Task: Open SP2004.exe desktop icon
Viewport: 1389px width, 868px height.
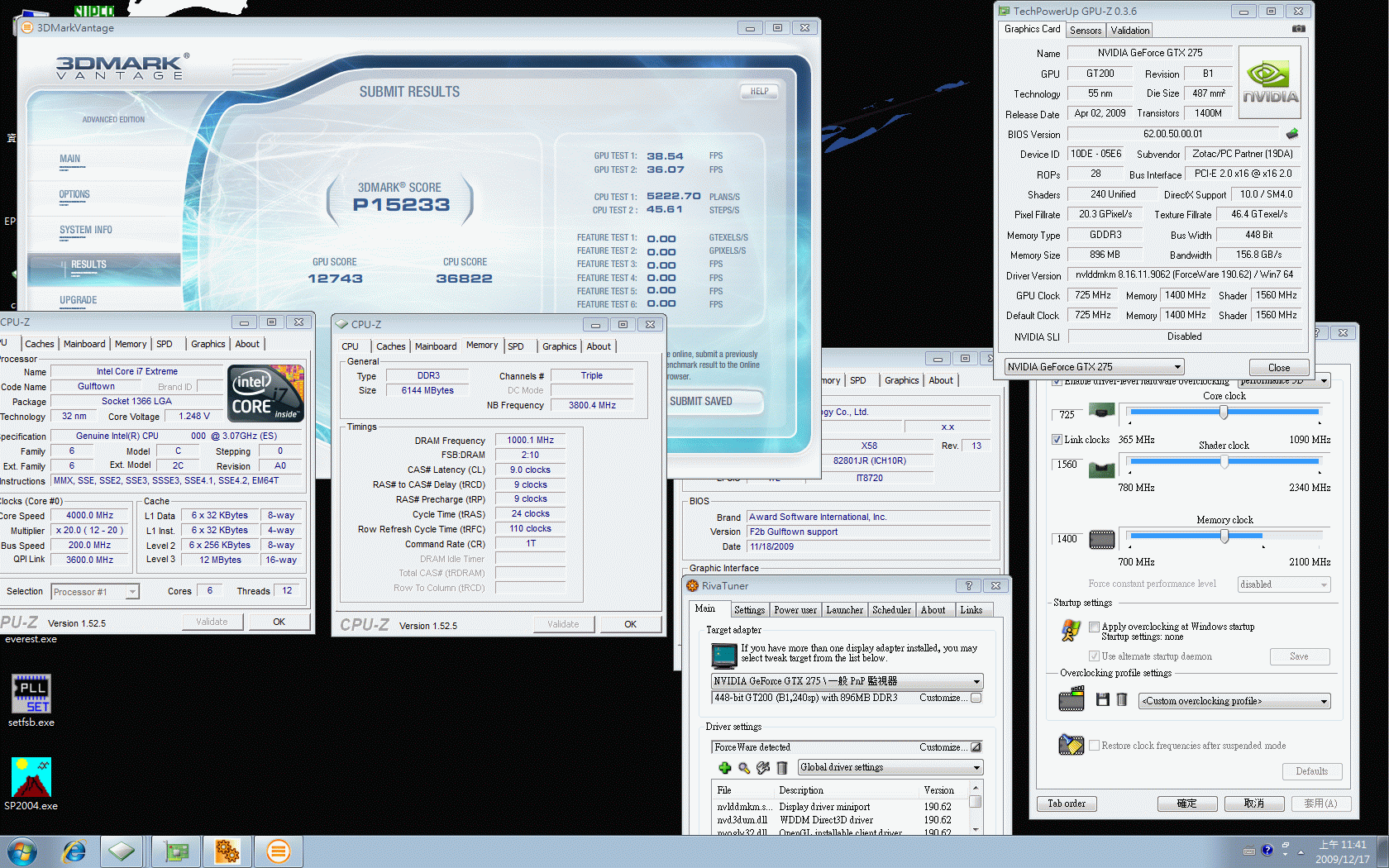Action: (x=31, y=784)
